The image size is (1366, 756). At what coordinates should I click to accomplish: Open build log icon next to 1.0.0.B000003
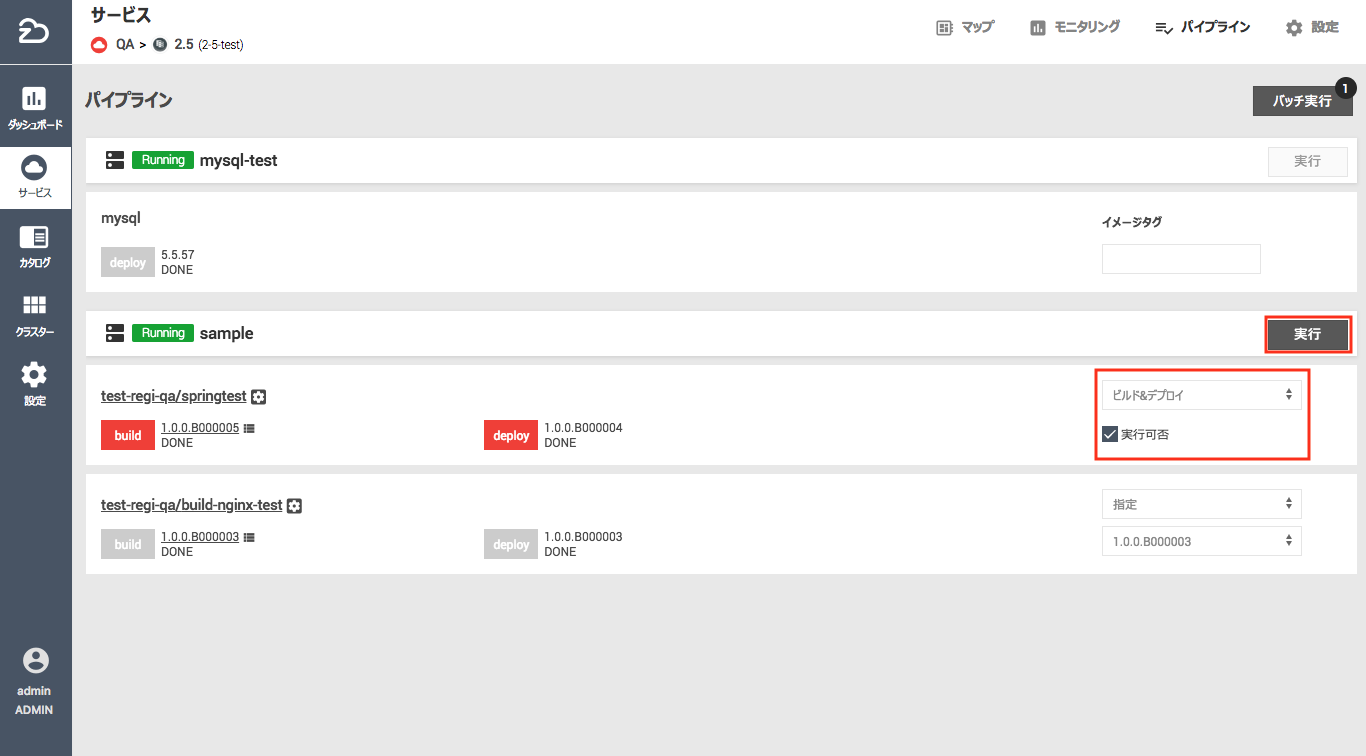pos(249,537)
